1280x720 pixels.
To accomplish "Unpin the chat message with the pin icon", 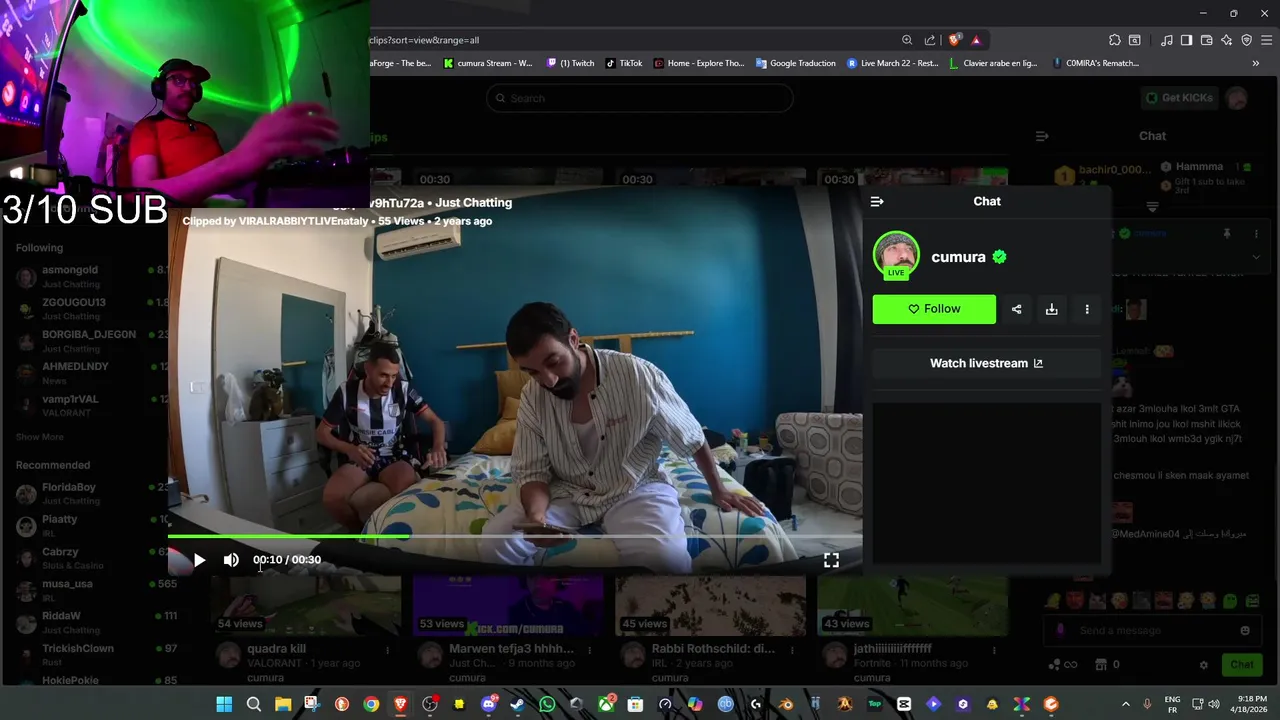I will pyautogui.click(x=1227, y=234).
